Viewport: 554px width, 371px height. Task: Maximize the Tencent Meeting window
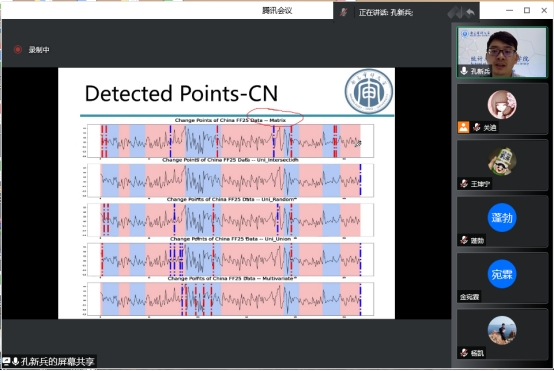point(527,11)
